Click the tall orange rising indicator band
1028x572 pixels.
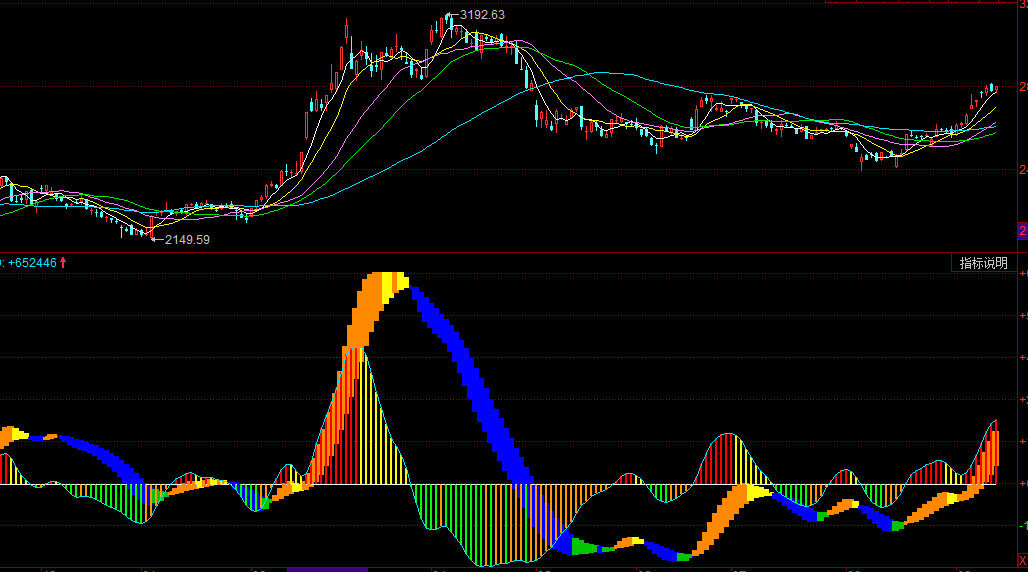[362, 320]
